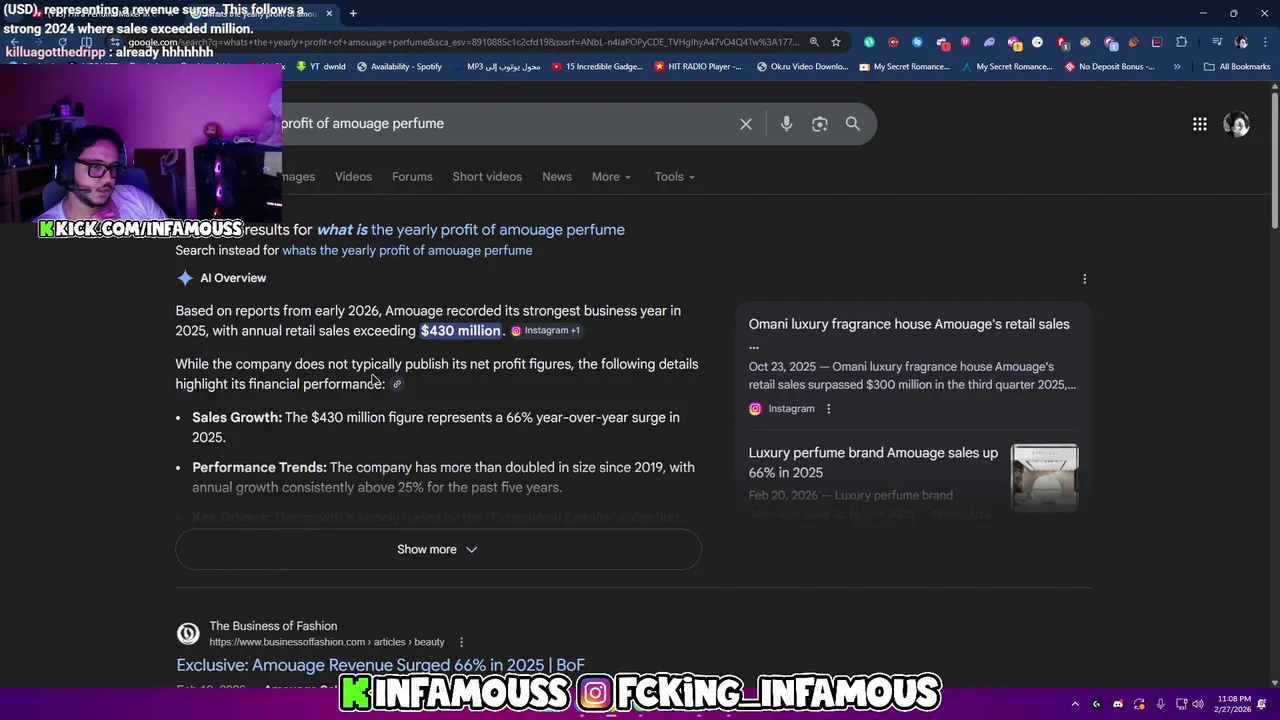Screen dimensions: 1280x720
Task: Search instead for 'whats the yearly profit' link
Action: (x=407, y=251)
